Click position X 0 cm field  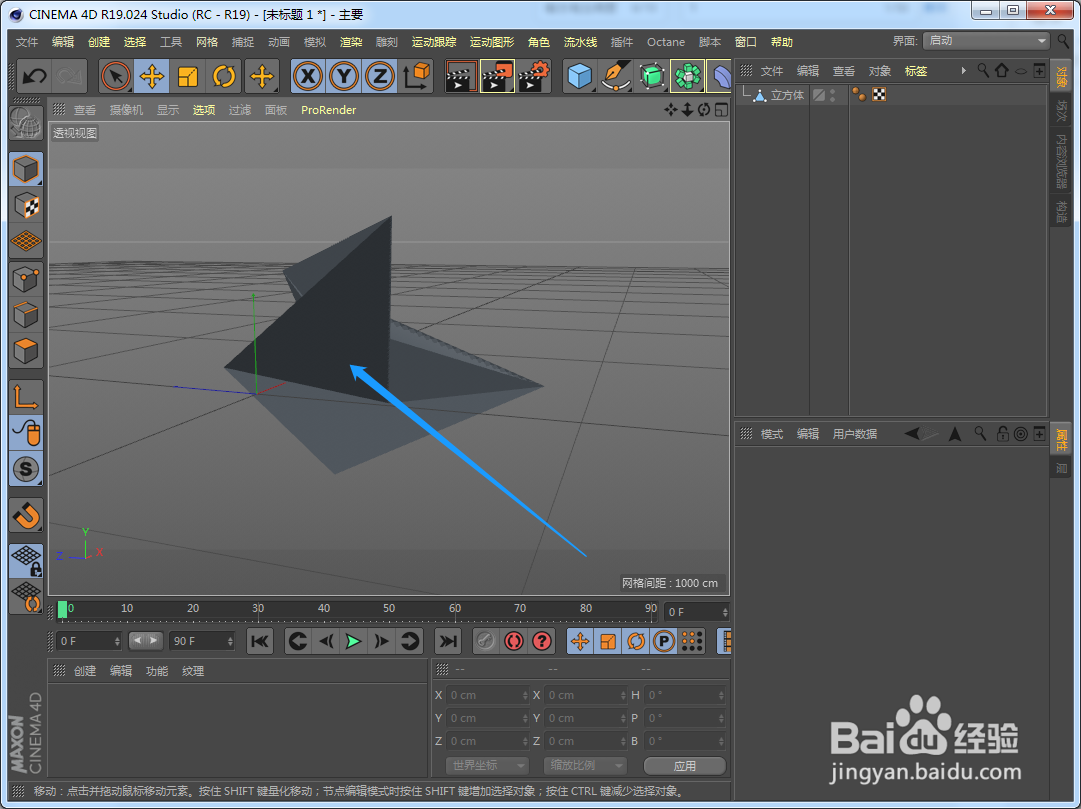point(487,695)
